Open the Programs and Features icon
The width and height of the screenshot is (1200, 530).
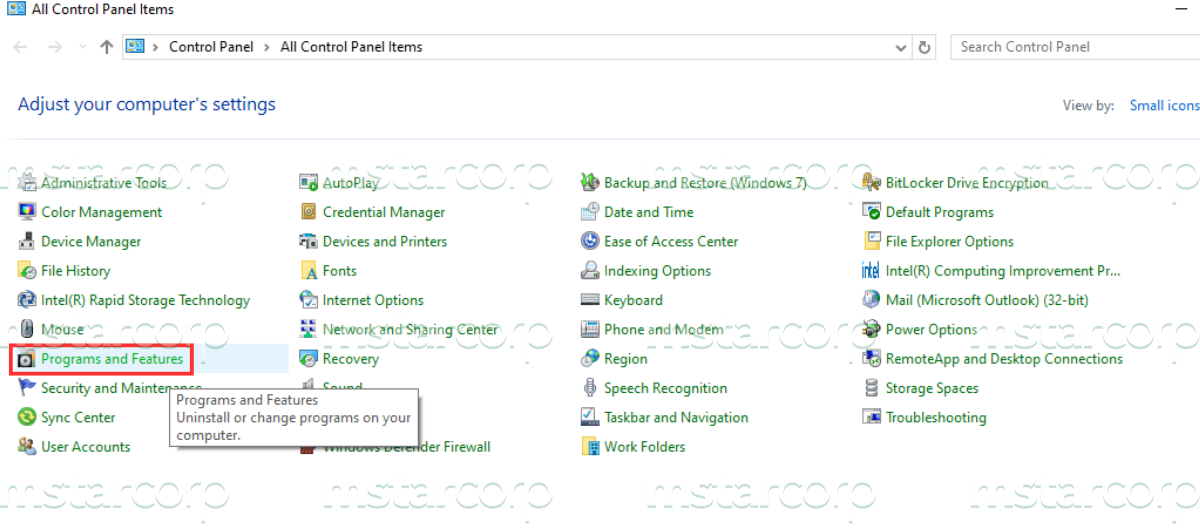[x=27, y=359]
